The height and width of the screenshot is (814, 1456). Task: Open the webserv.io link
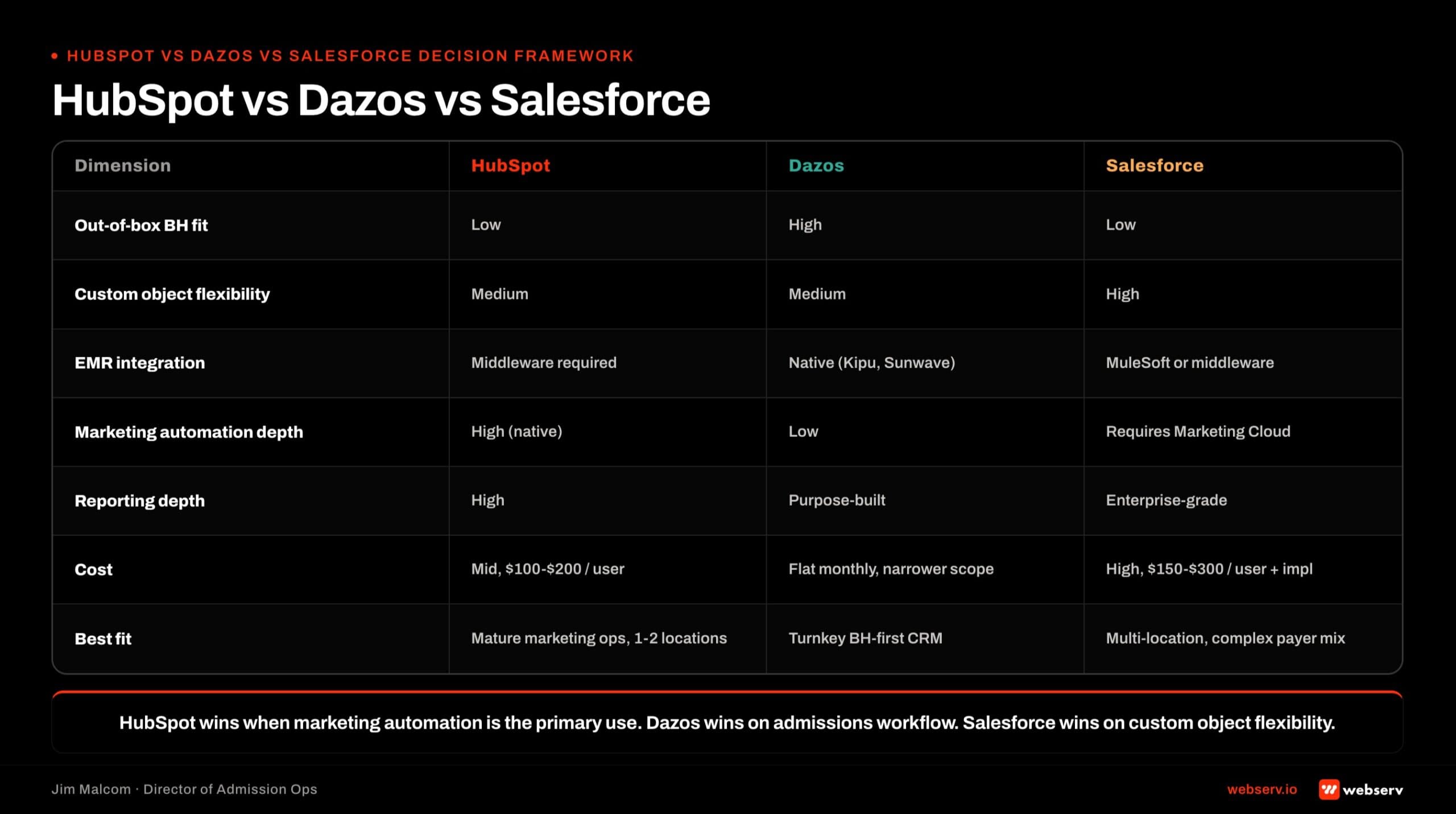[1261, 790]
